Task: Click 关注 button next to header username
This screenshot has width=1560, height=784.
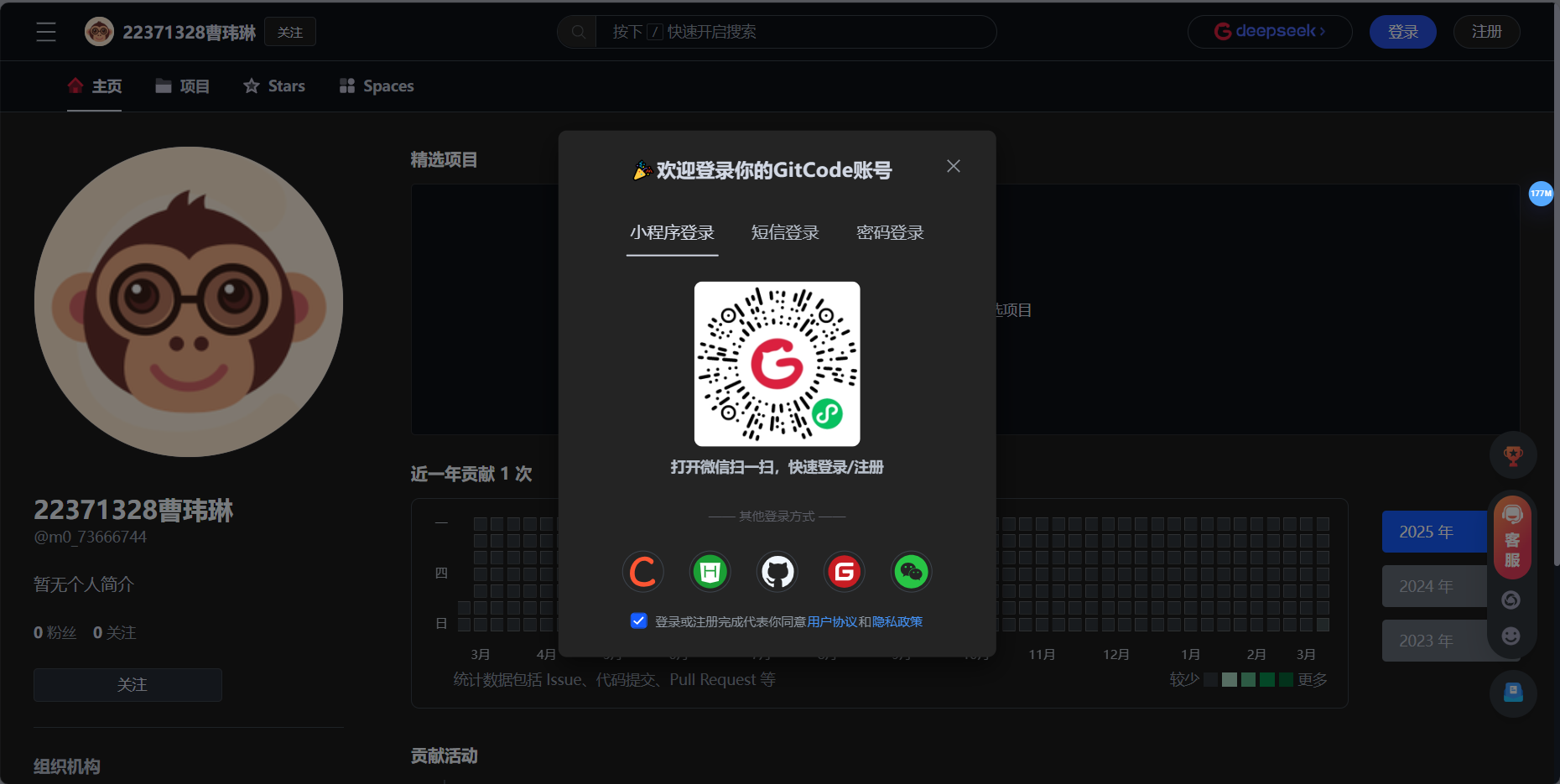Action: point(290,32)
